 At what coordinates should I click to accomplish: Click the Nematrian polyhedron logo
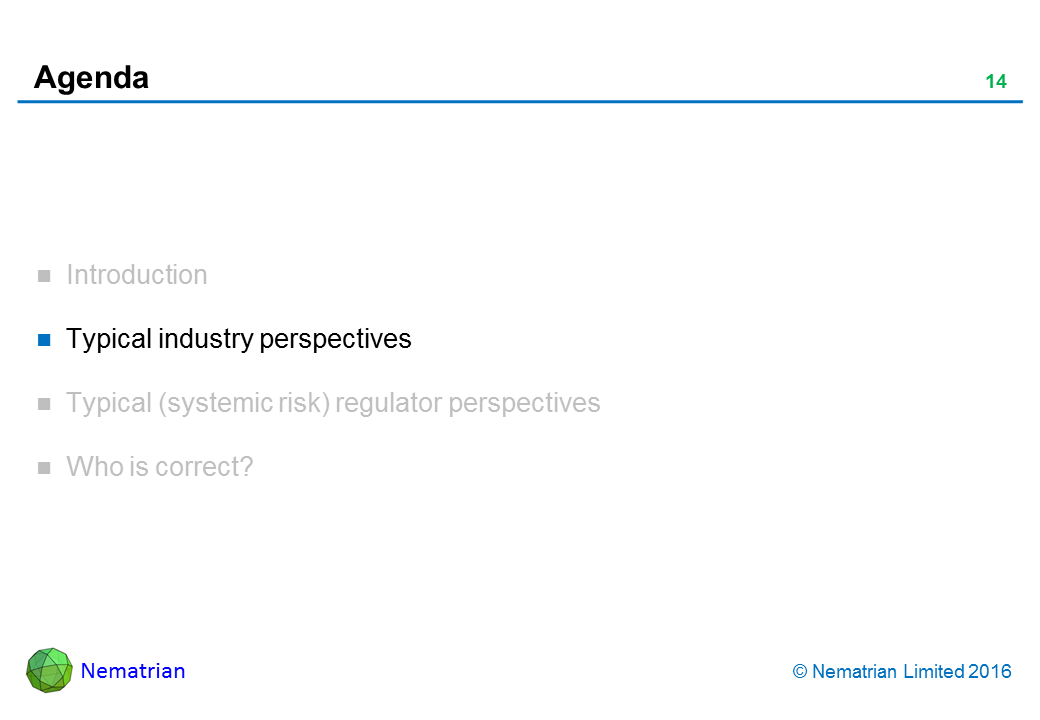click(x=49, y=670)
